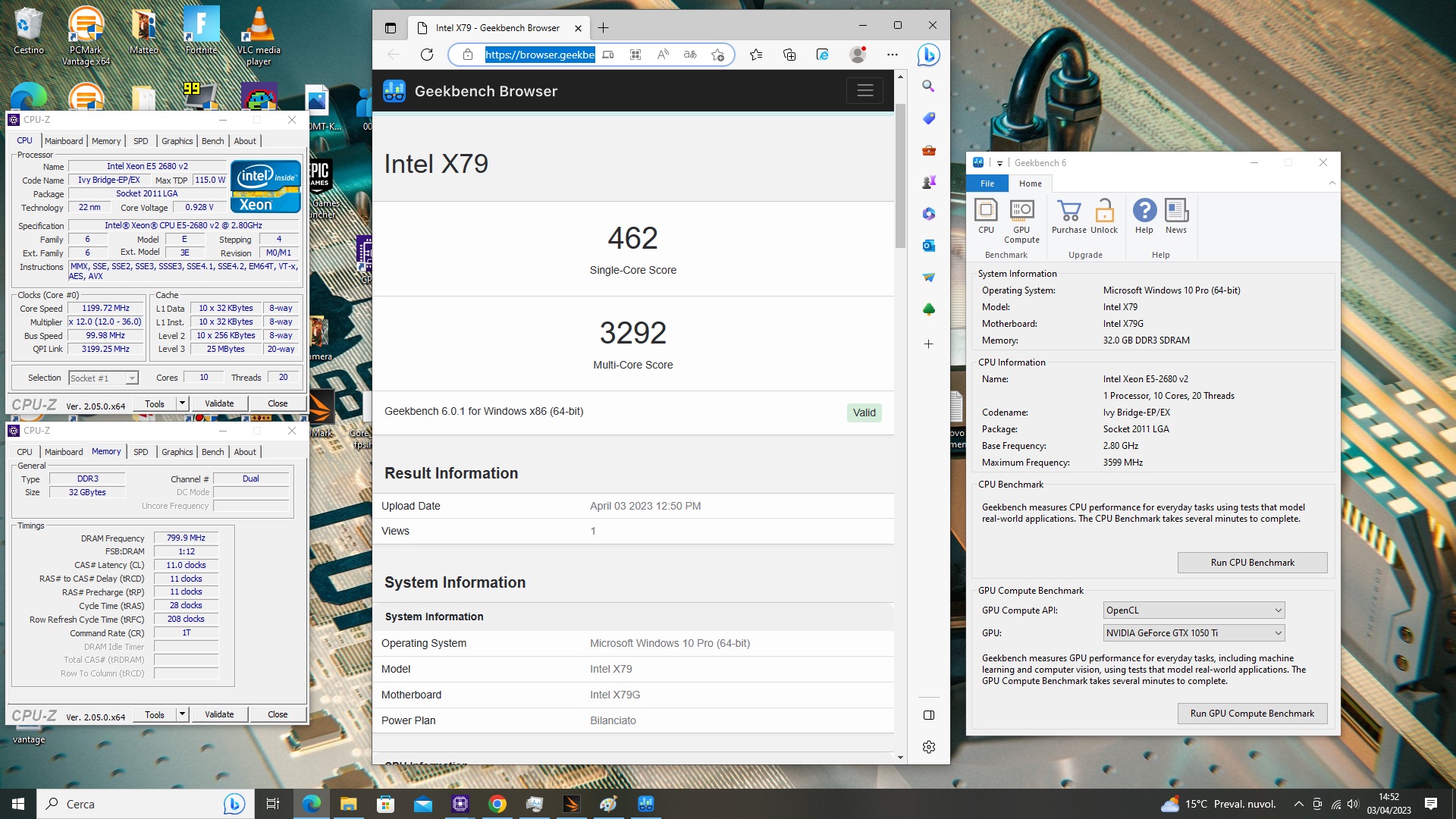
Task: Go back in Edge browser
Action: coord(394,55)
